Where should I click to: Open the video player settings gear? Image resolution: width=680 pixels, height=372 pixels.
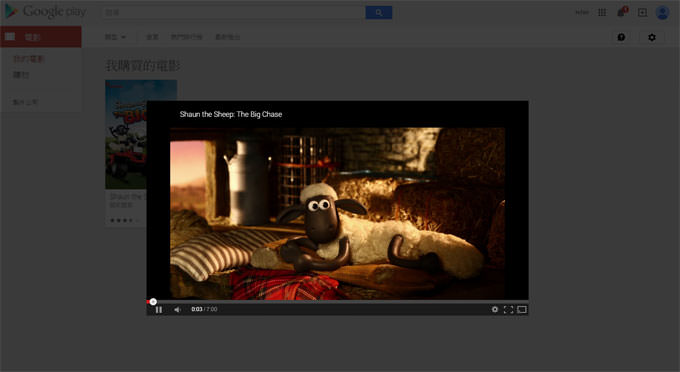pos(495,310)
